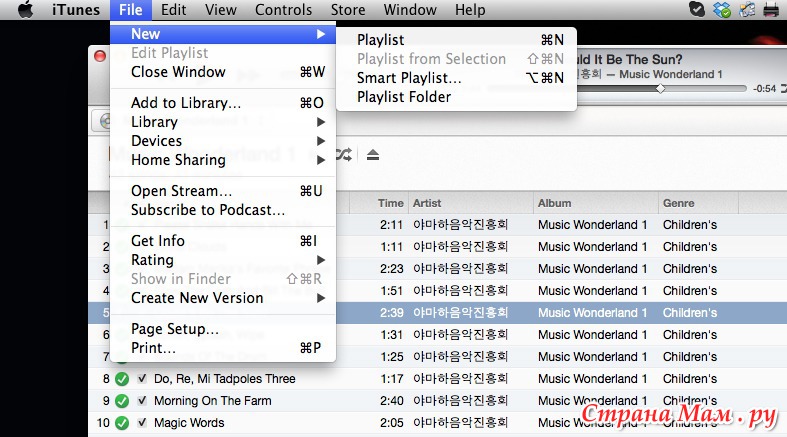Select Add to Library…
Viewport: 787px width, 437px height.
[x=223, y=103]
